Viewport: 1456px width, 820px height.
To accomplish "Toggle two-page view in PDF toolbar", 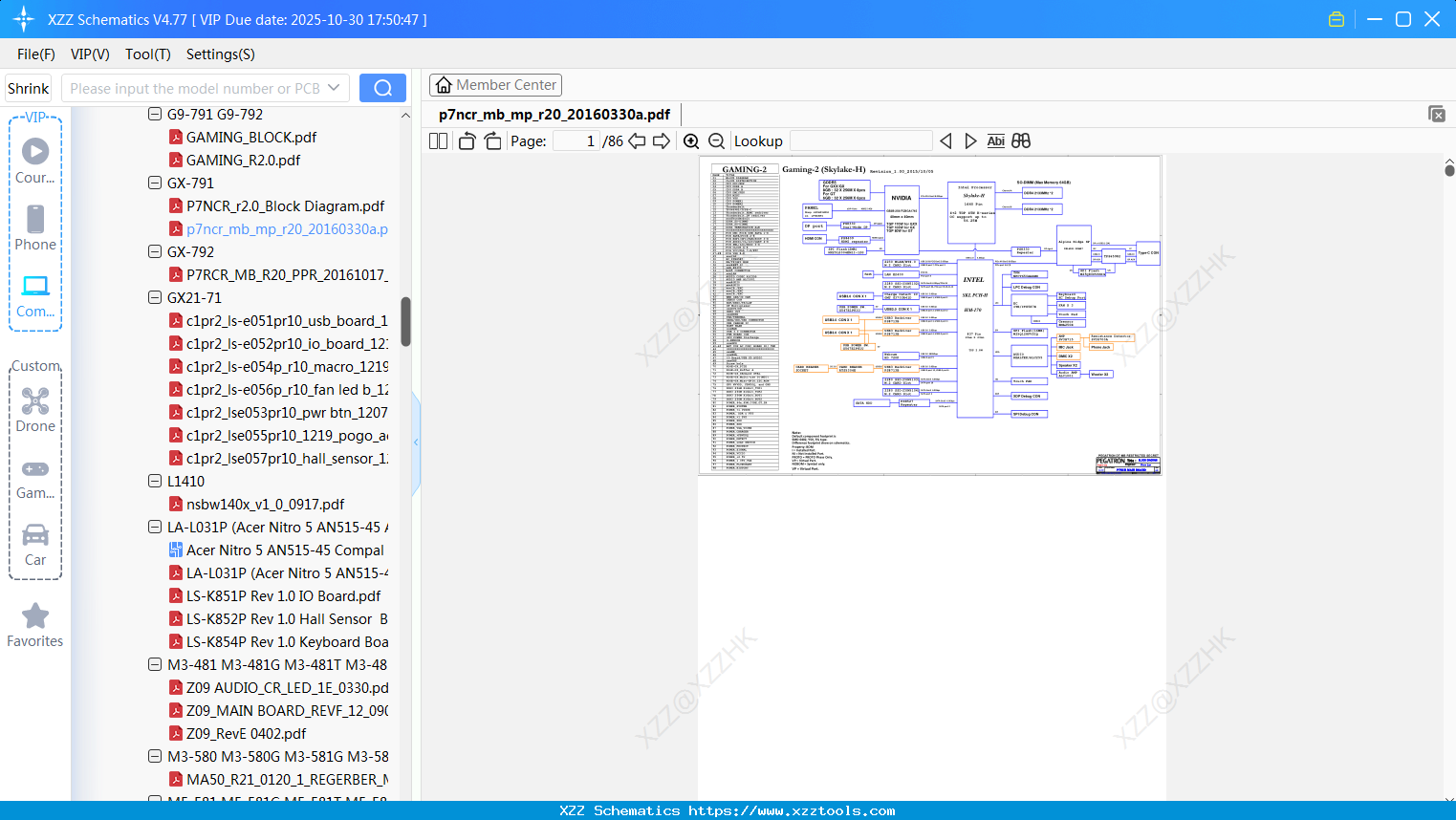I will coord(438,141).
